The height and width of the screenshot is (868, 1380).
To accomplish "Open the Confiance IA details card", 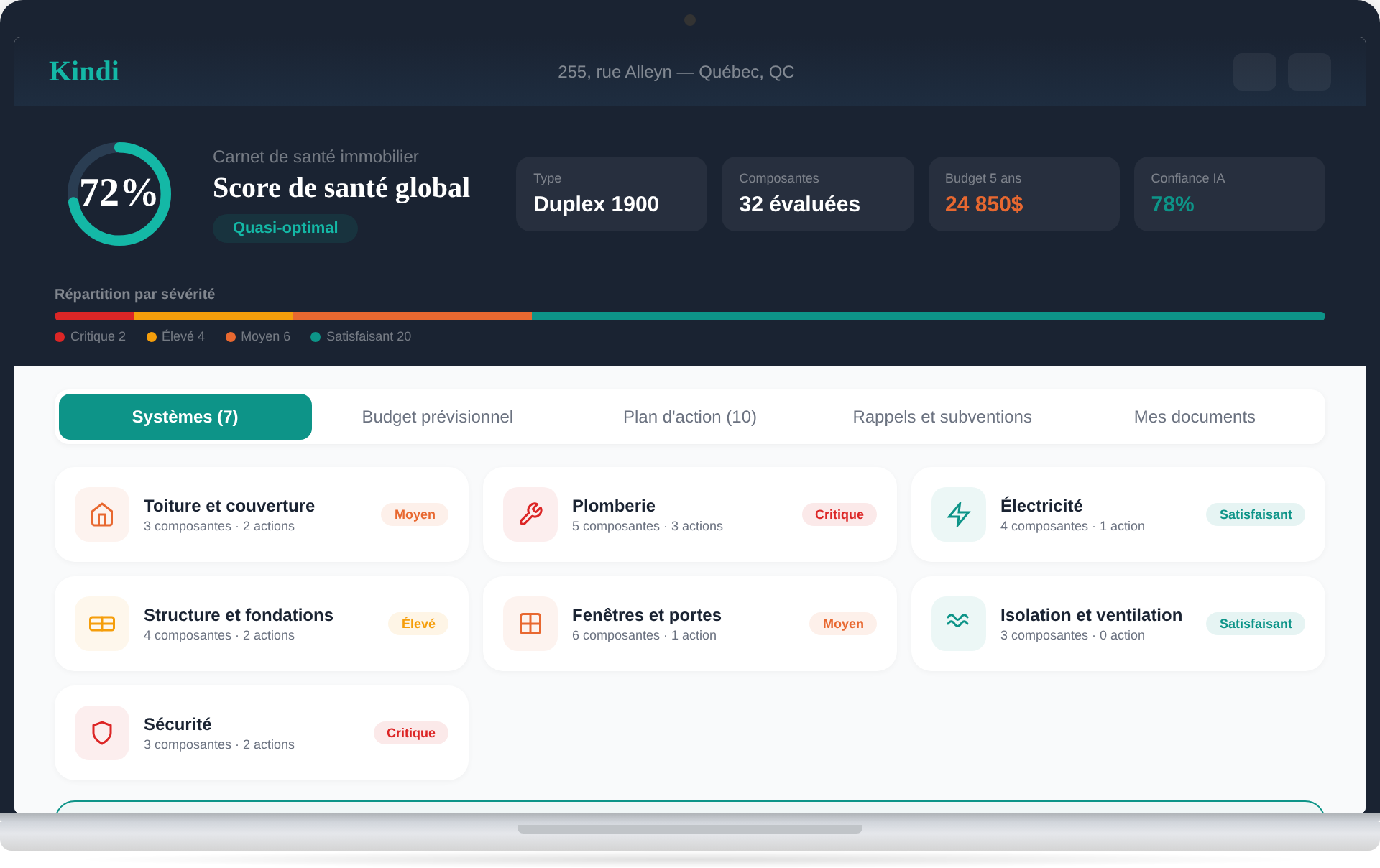I will (1229, 194).
